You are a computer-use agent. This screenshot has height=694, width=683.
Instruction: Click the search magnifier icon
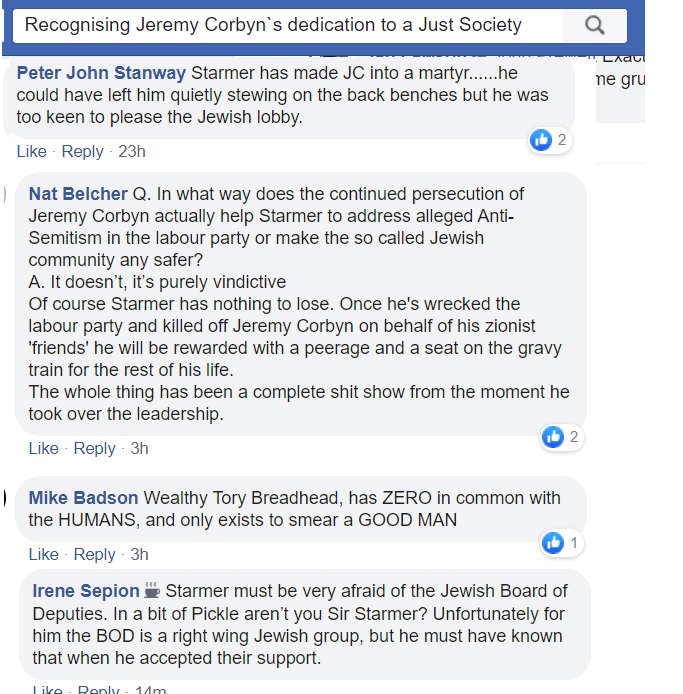point(594,25)
